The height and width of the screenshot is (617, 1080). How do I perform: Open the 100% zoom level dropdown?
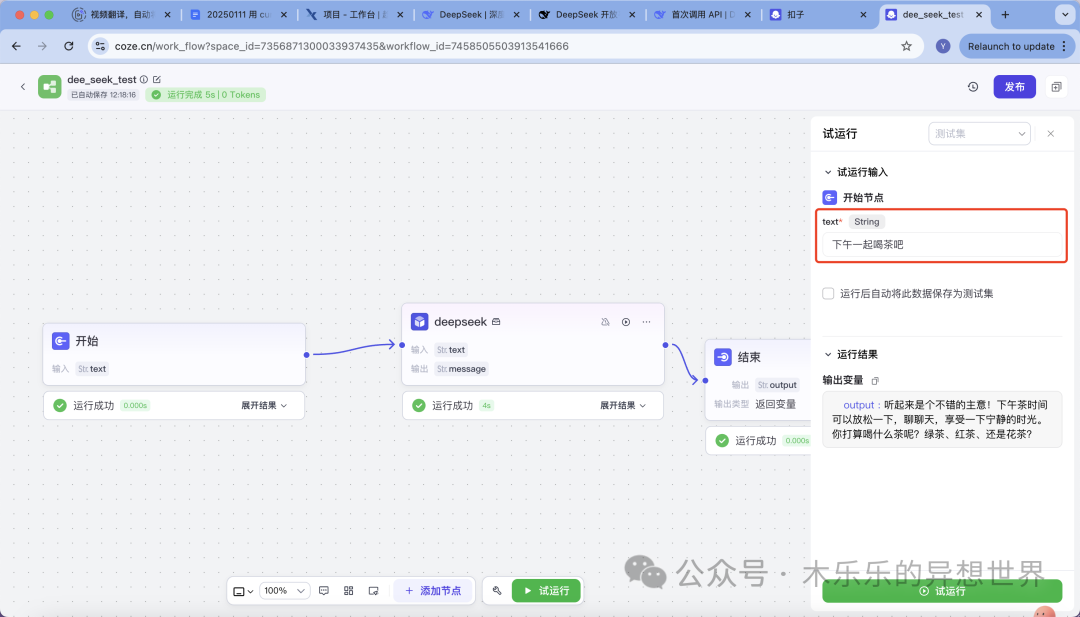[284, 591]
